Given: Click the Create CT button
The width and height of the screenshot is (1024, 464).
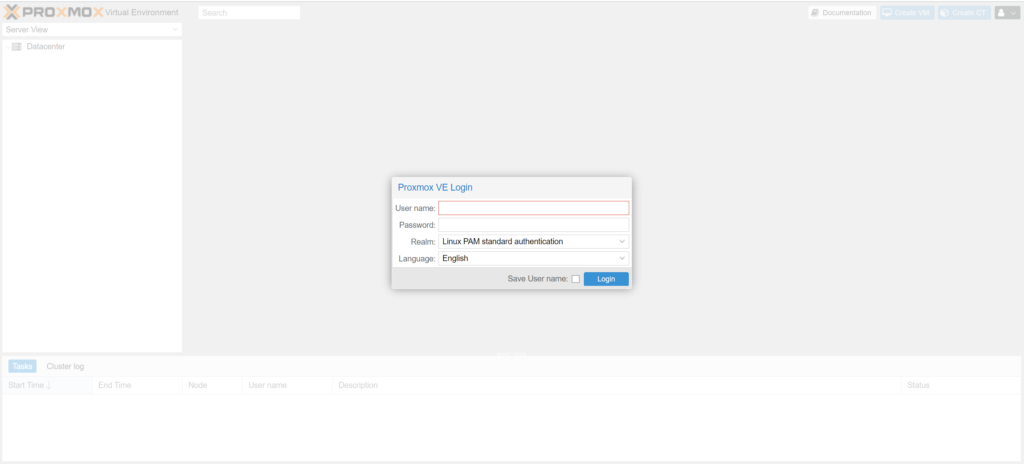Looking at the screenshot, I should pyautogui.click(x=964, y=12).
